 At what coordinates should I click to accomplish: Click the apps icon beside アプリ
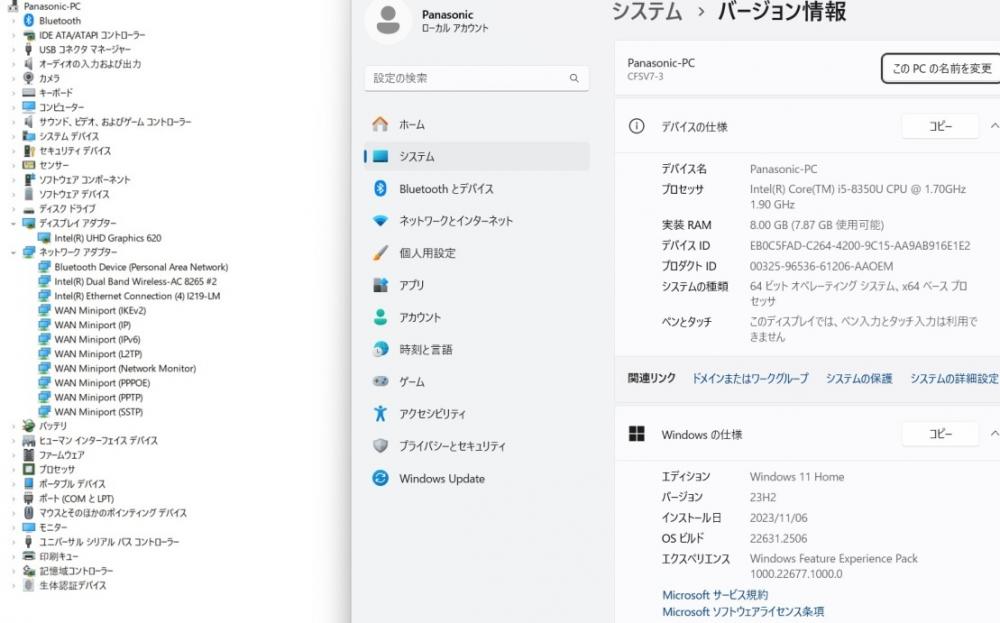[380, 285]
